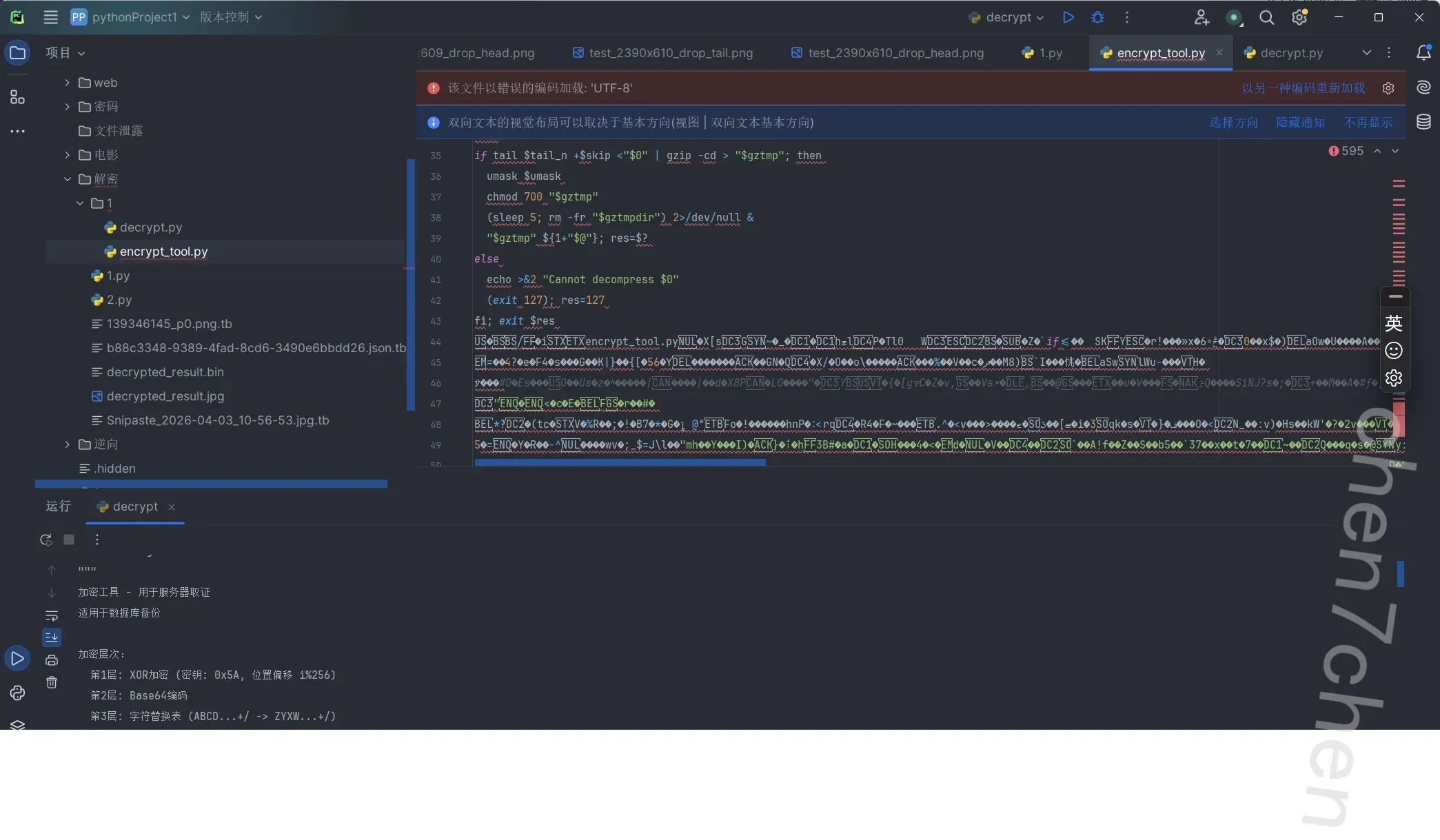The height and width of the screenshot is (840, 1440).
Task: Switch to the decrypt.py editor tab
Action: pyautogui.click(x=1284, y=53)
